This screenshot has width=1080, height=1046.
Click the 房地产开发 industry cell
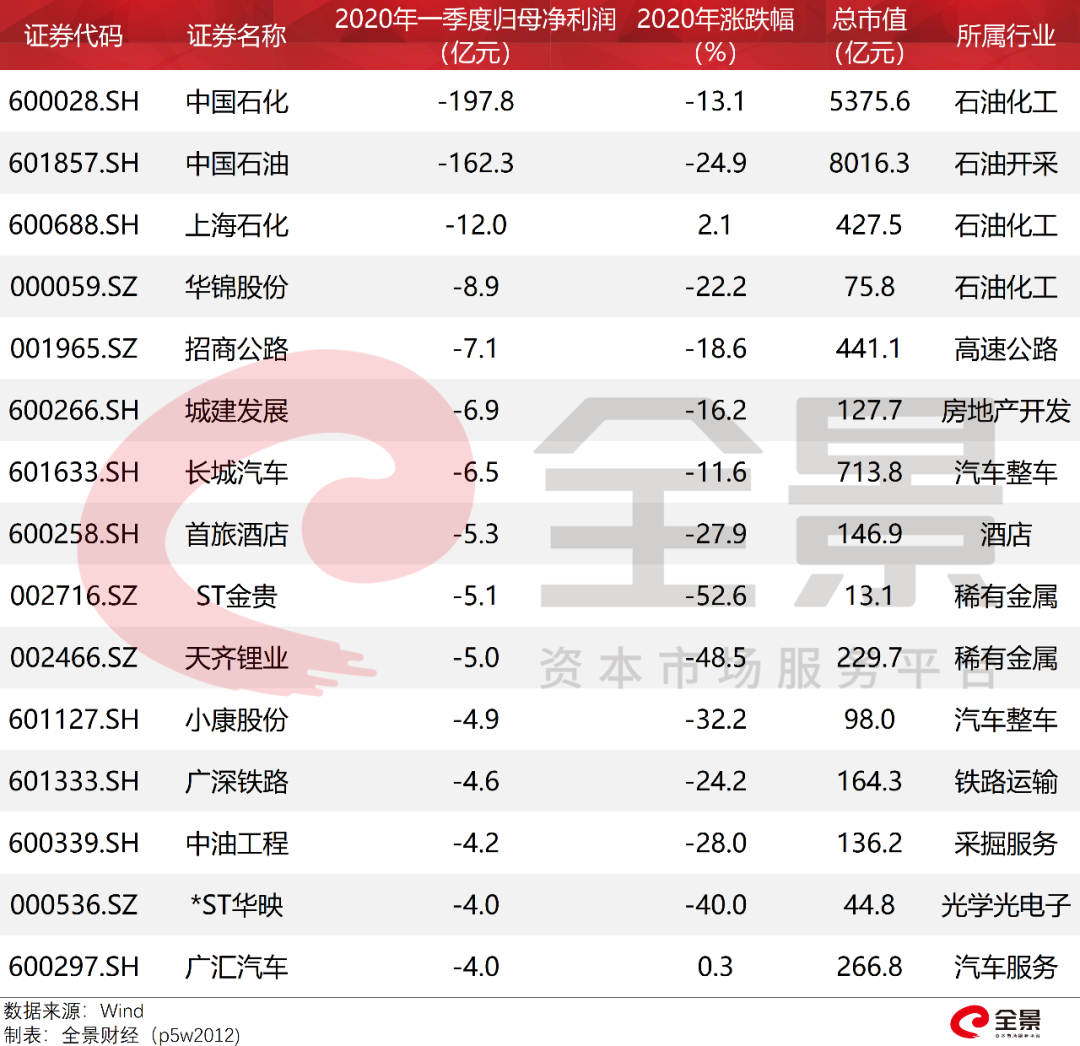point(1006,410)
